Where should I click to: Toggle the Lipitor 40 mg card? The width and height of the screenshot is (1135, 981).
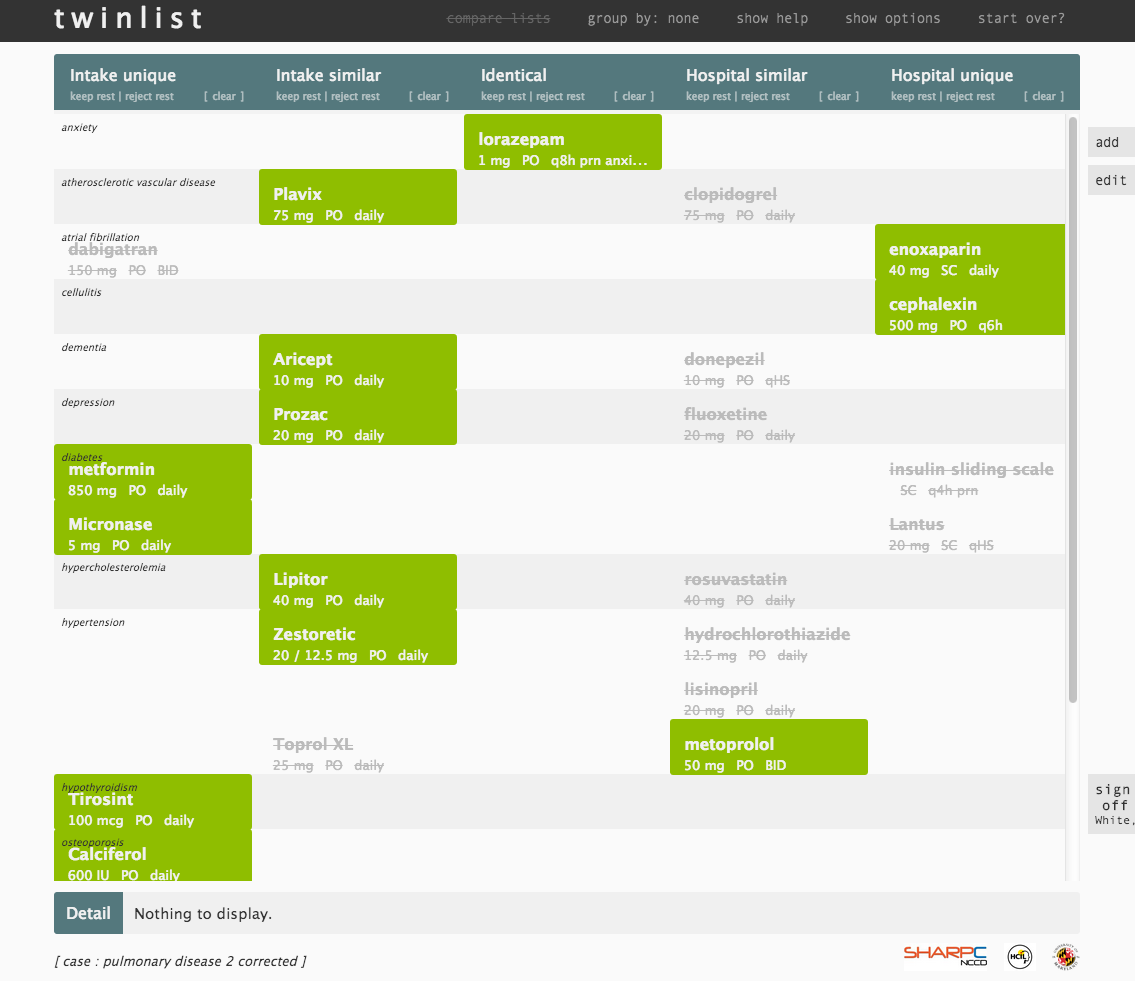(x=358, y=582)
